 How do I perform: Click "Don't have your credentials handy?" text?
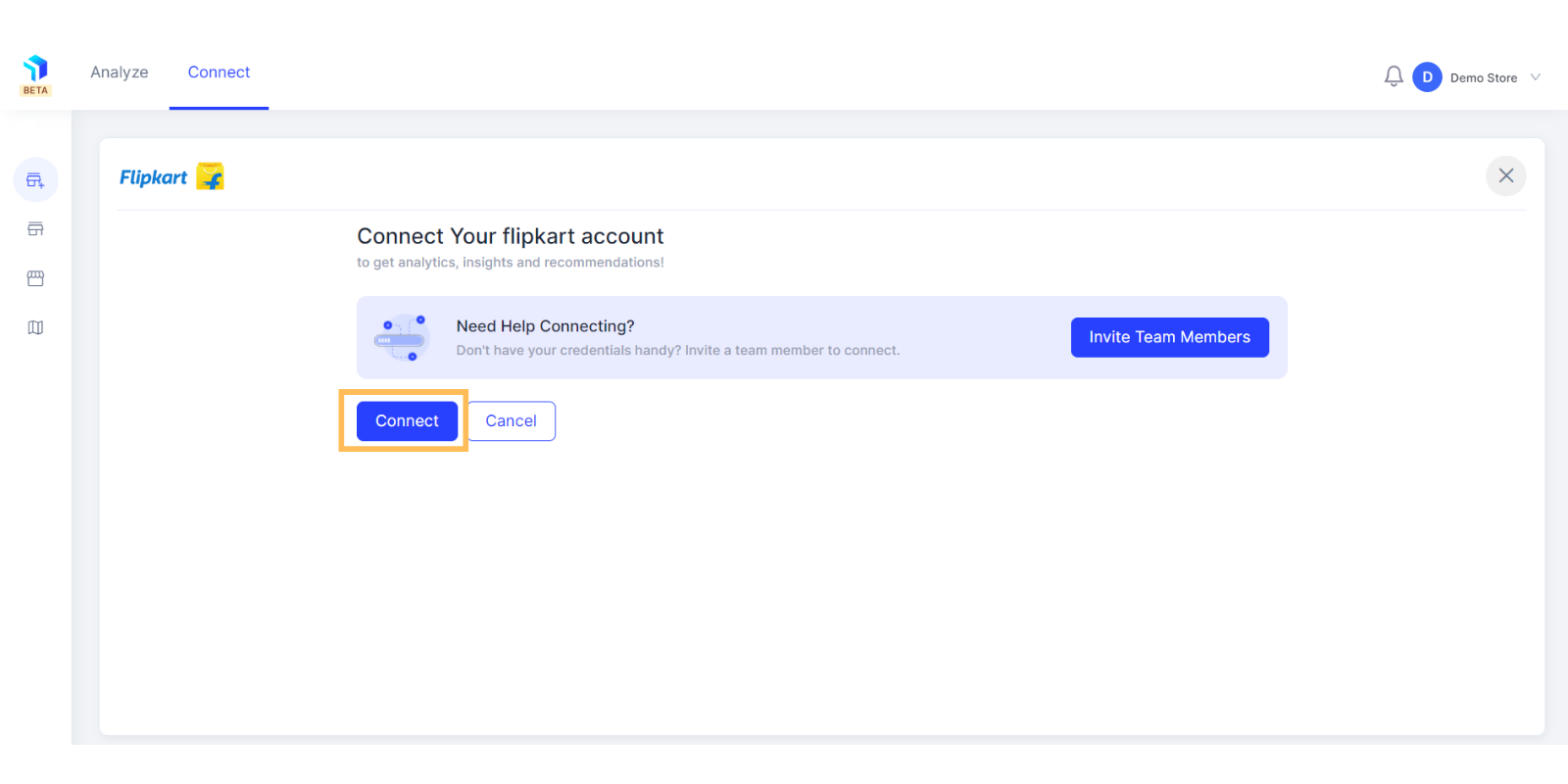[568, 351]
